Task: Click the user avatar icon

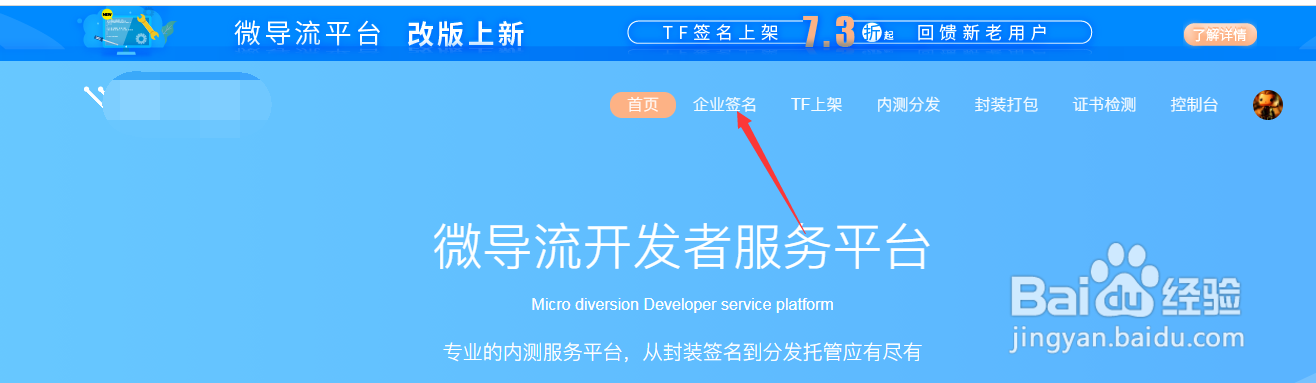Action: [1268, 105]
